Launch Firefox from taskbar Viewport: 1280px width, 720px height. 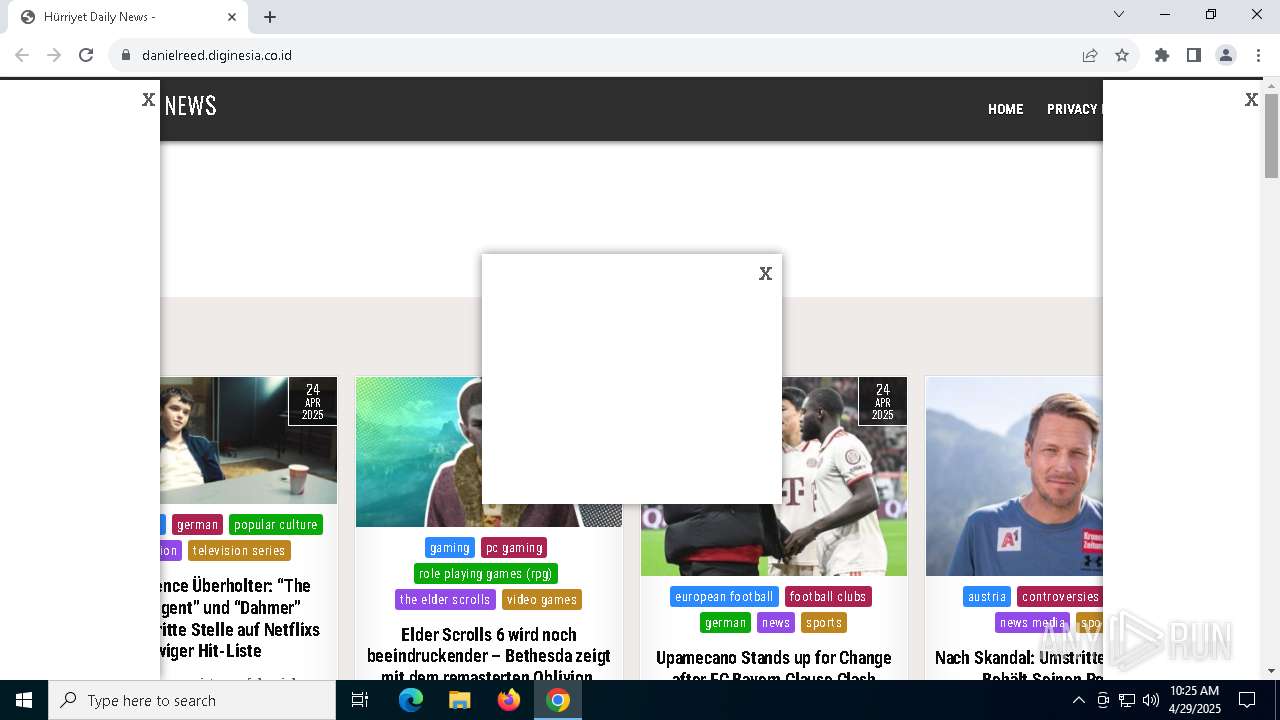[509, 700]
